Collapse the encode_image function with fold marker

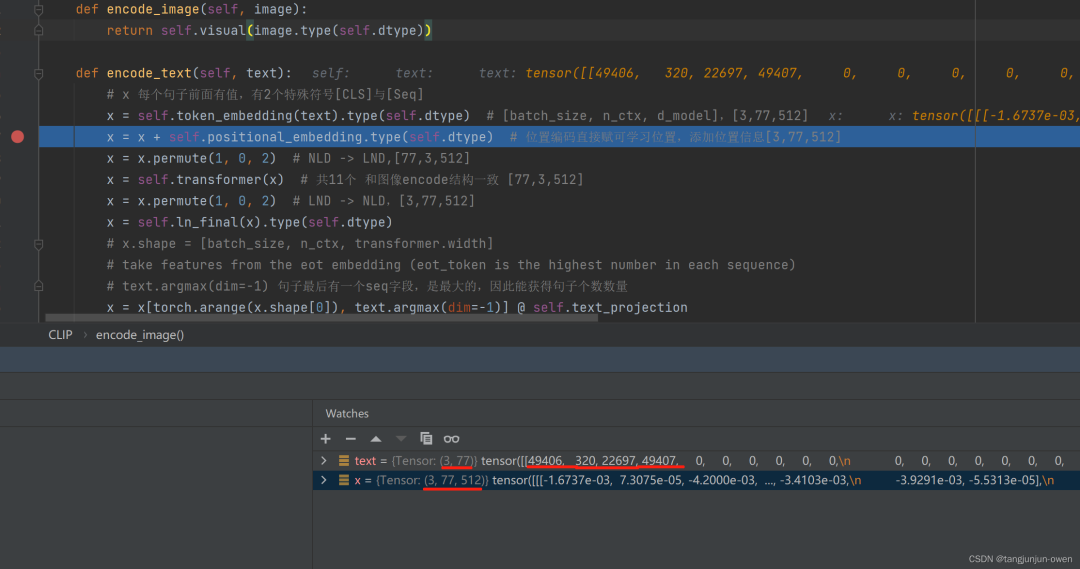[38, 10]
